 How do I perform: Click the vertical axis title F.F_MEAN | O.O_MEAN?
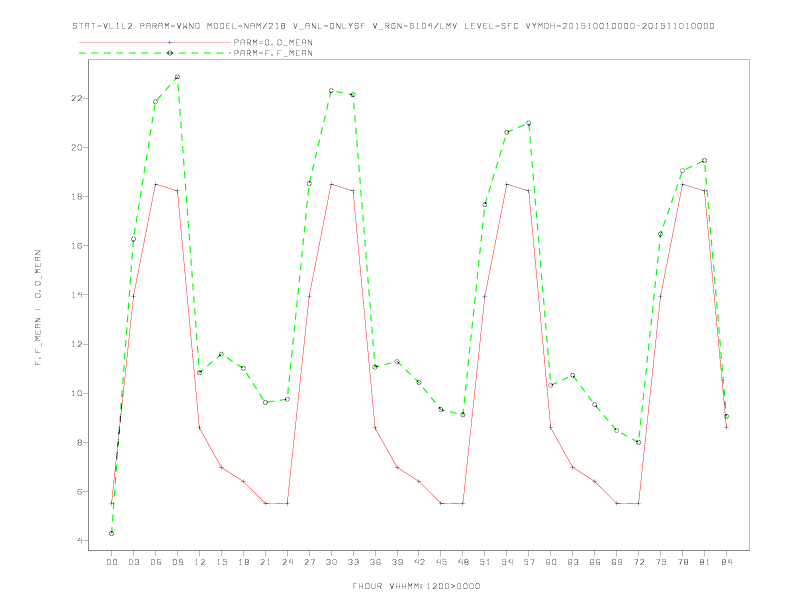(38, 308)
